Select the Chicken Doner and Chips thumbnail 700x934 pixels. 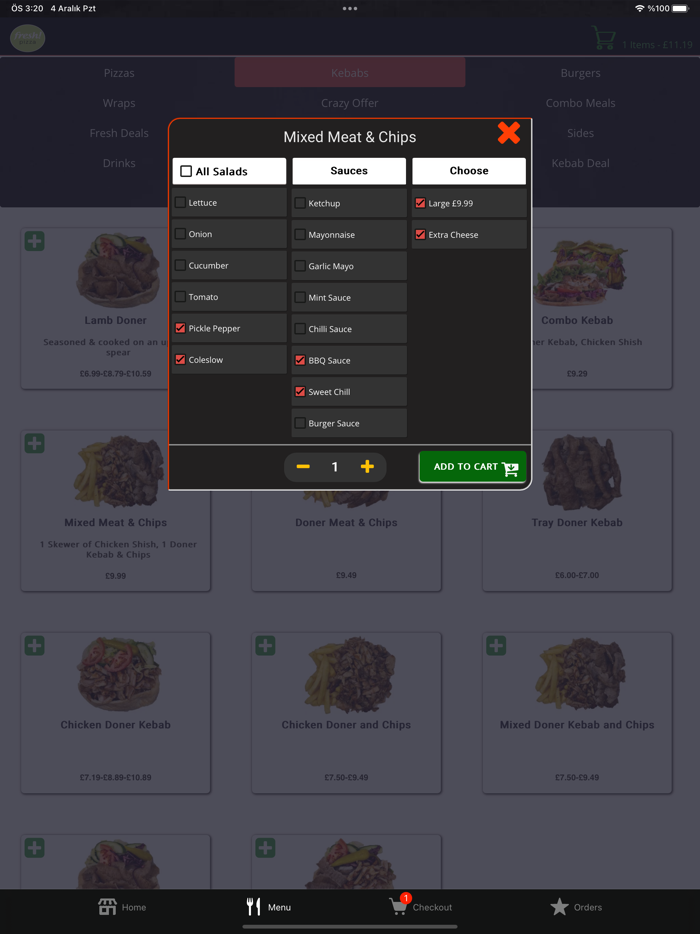[346, 674]
